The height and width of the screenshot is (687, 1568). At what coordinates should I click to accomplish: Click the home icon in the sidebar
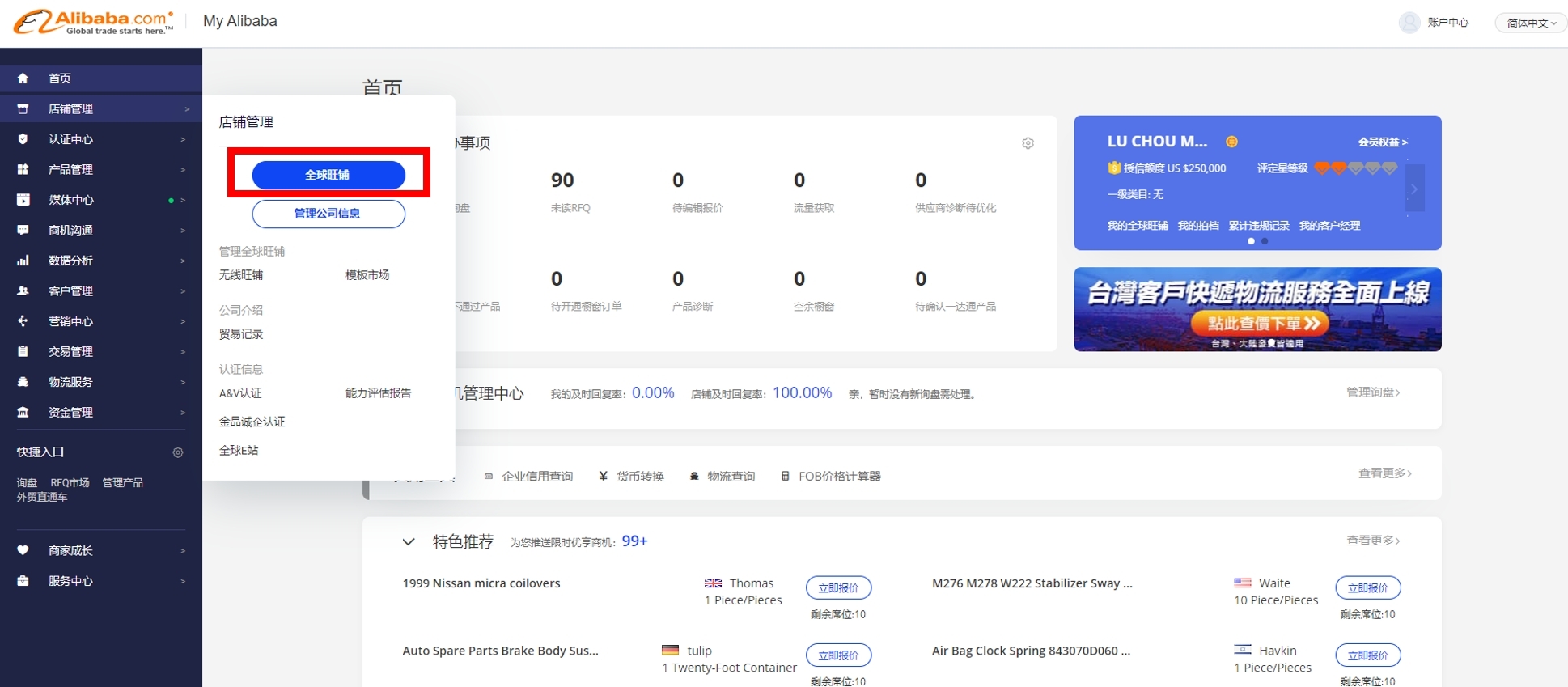coord(23,78)
